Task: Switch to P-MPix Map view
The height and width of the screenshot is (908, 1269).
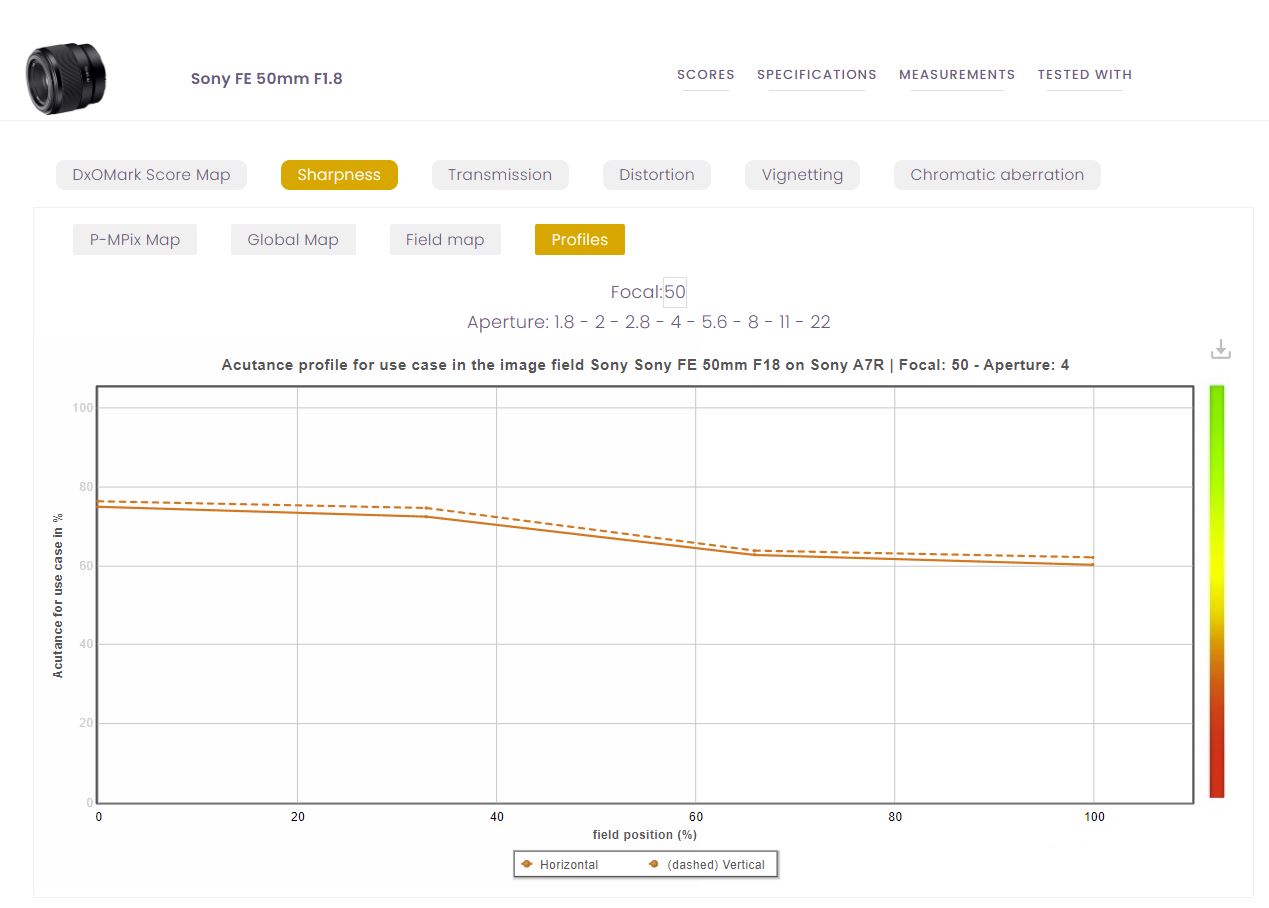Action: point(135,240)
